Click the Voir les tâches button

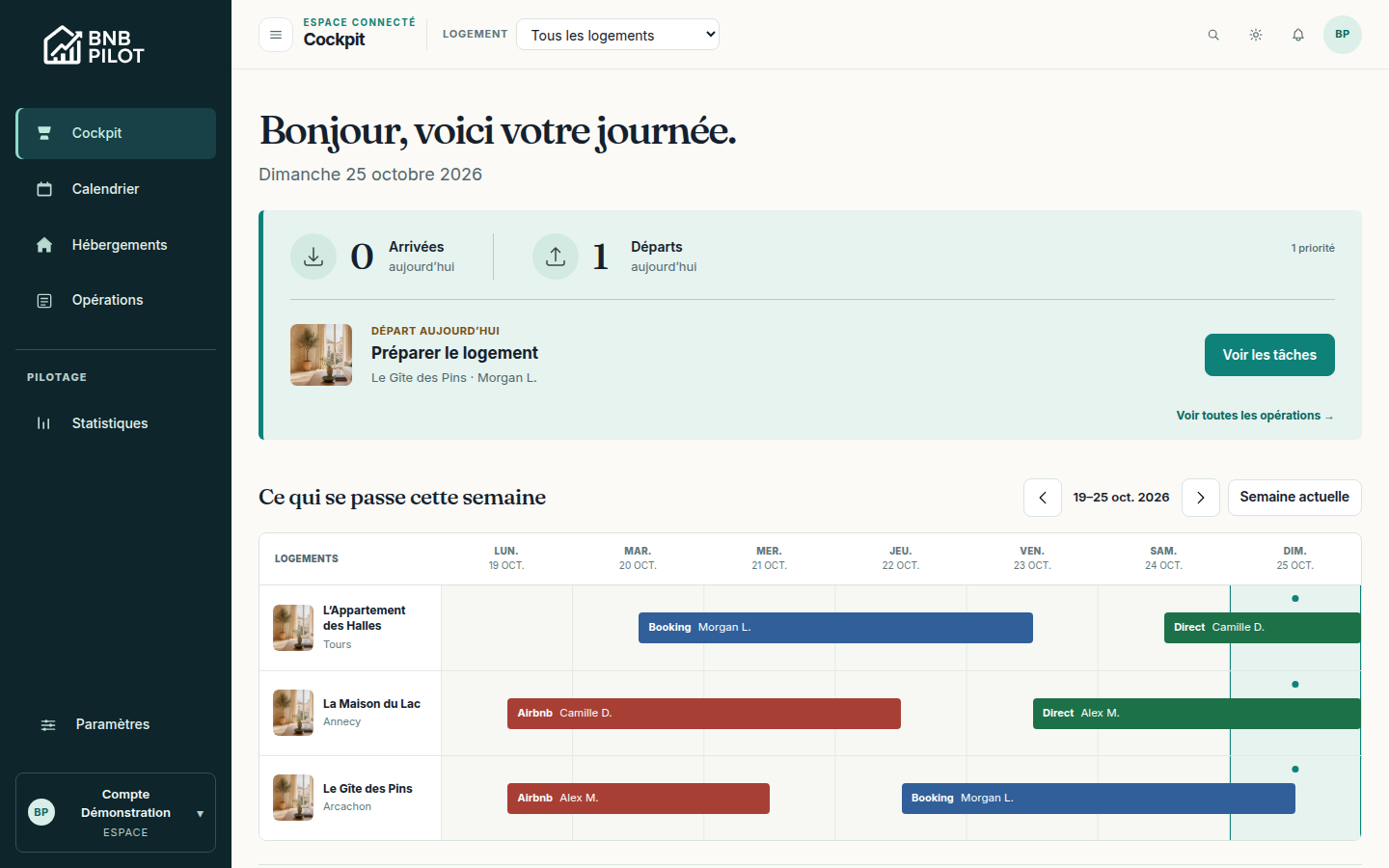[1269, 355]
